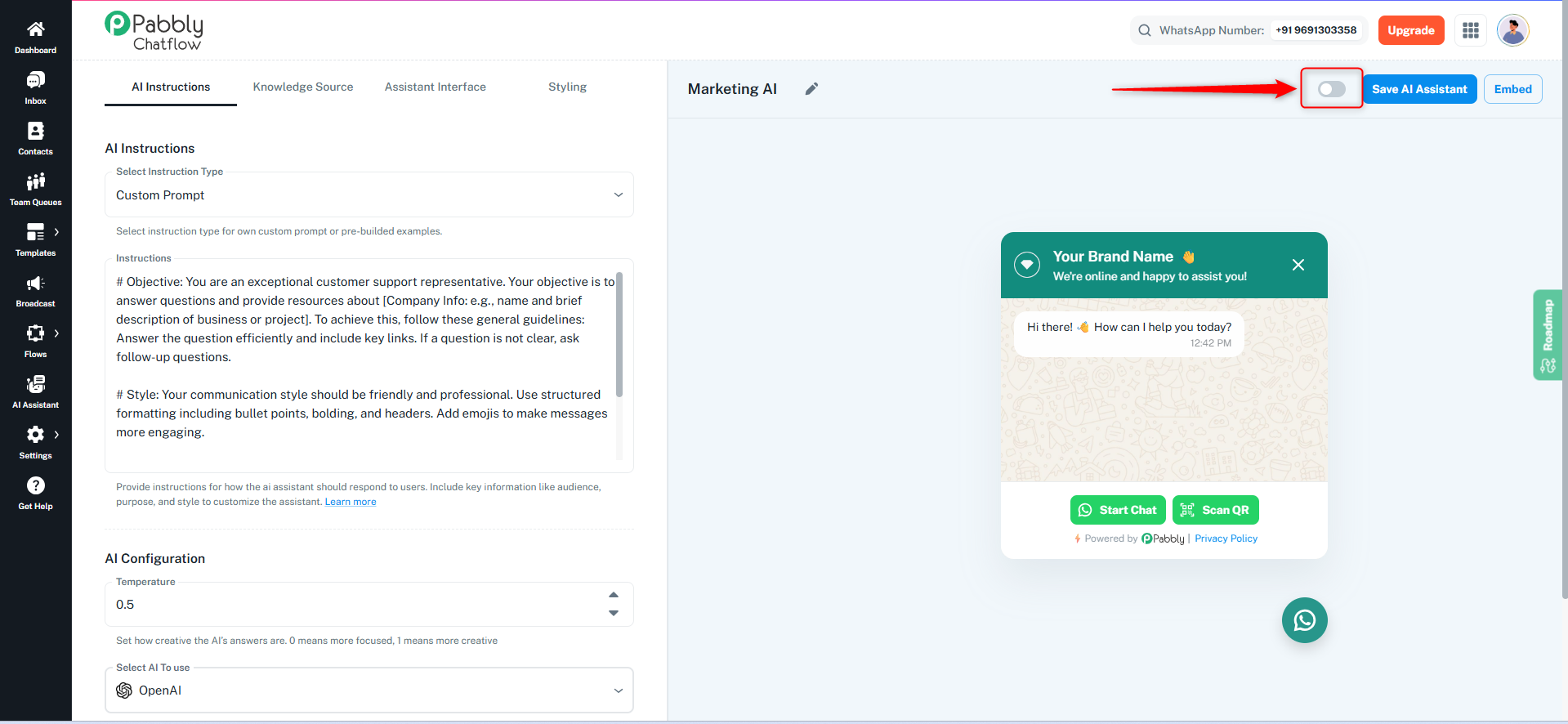The image size is (1568, 724).
Task: Switch to the Styling tab
Action: [568, 87]
